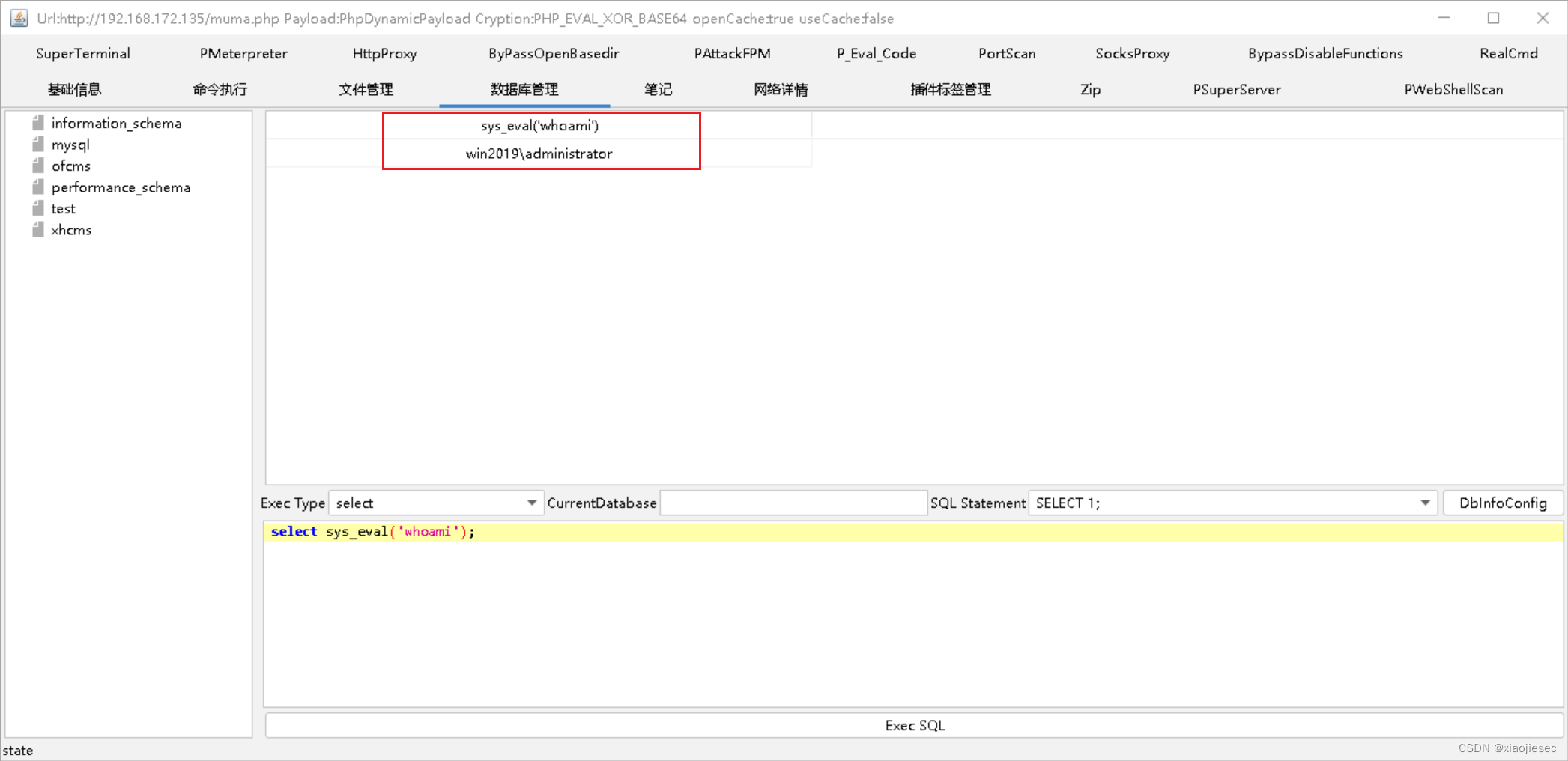Click the SuperTerminal menu item
The width and height of the screenshot is (1568, 761).
click(x=83, y=53)
